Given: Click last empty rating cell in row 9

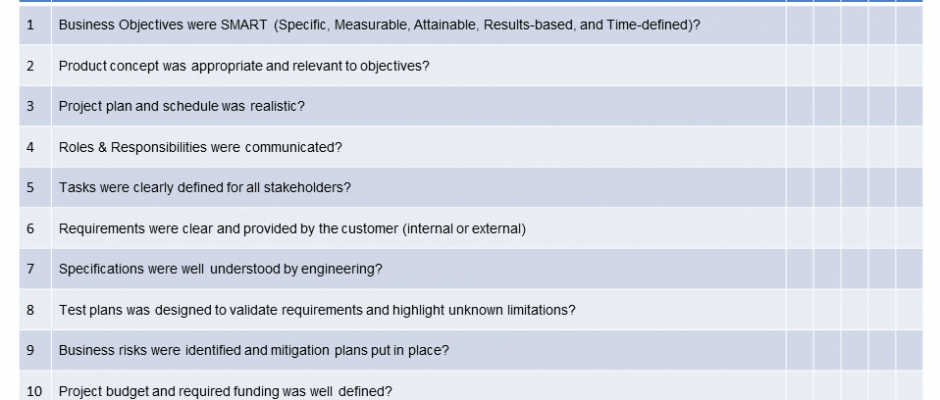Looking at the screenshot, I should [x=909, y=350].
